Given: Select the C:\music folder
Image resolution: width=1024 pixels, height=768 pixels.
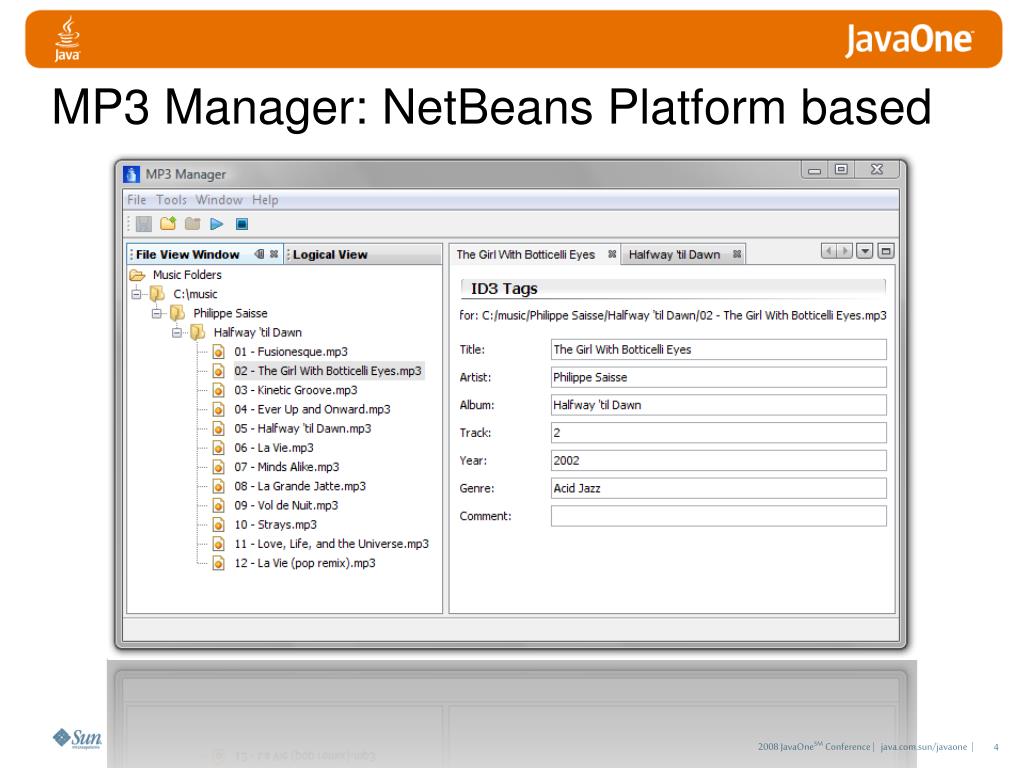Looking at the screenshot, I should (x=195, y=294).
